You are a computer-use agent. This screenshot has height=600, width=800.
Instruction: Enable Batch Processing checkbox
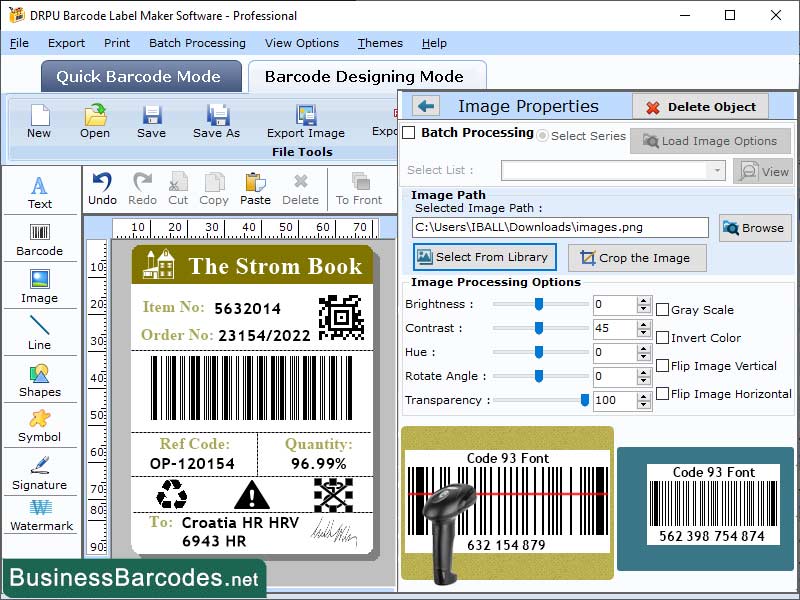(x=409, y=133)
